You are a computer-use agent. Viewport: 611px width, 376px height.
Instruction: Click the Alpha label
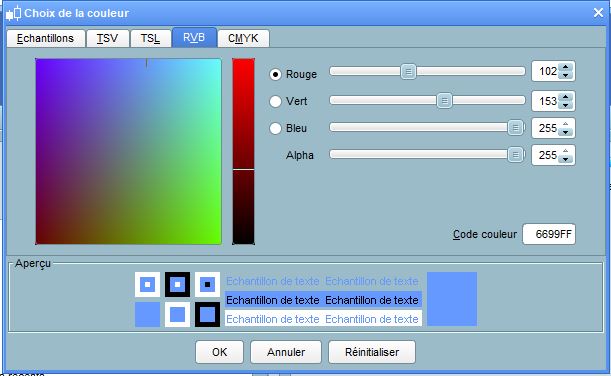[300, 155]
